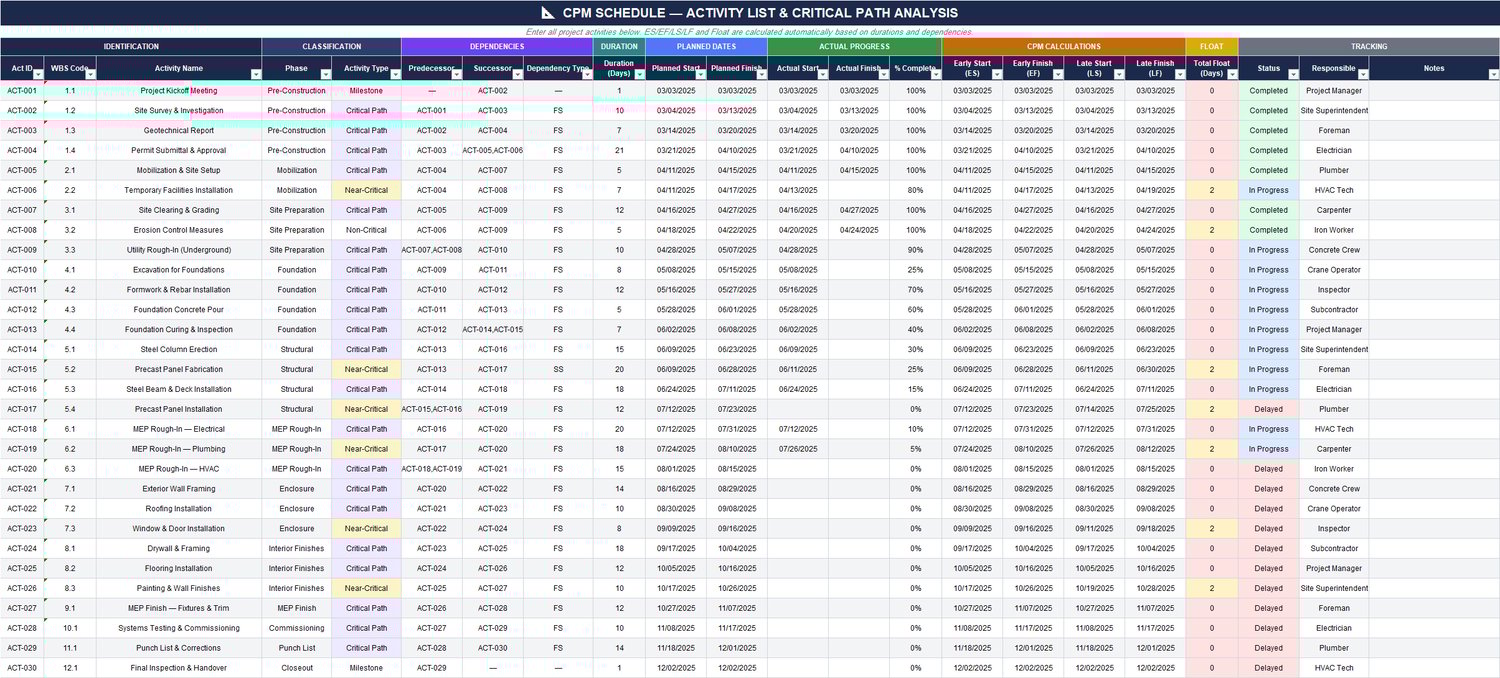
Task: Select the CPM SCHEDULE title banner cell
Action: pos(750,13)
